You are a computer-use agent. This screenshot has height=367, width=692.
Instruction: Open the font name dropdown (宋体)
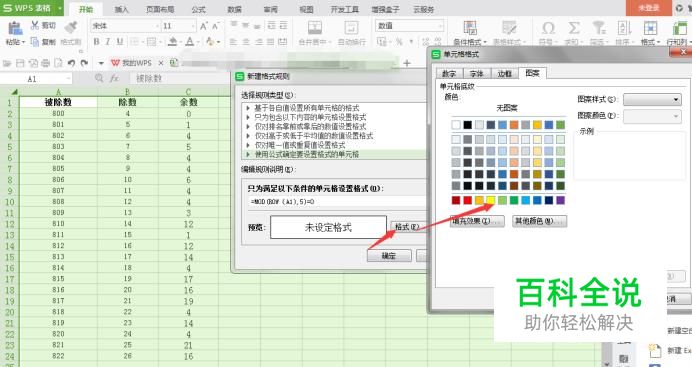(157, 26)
